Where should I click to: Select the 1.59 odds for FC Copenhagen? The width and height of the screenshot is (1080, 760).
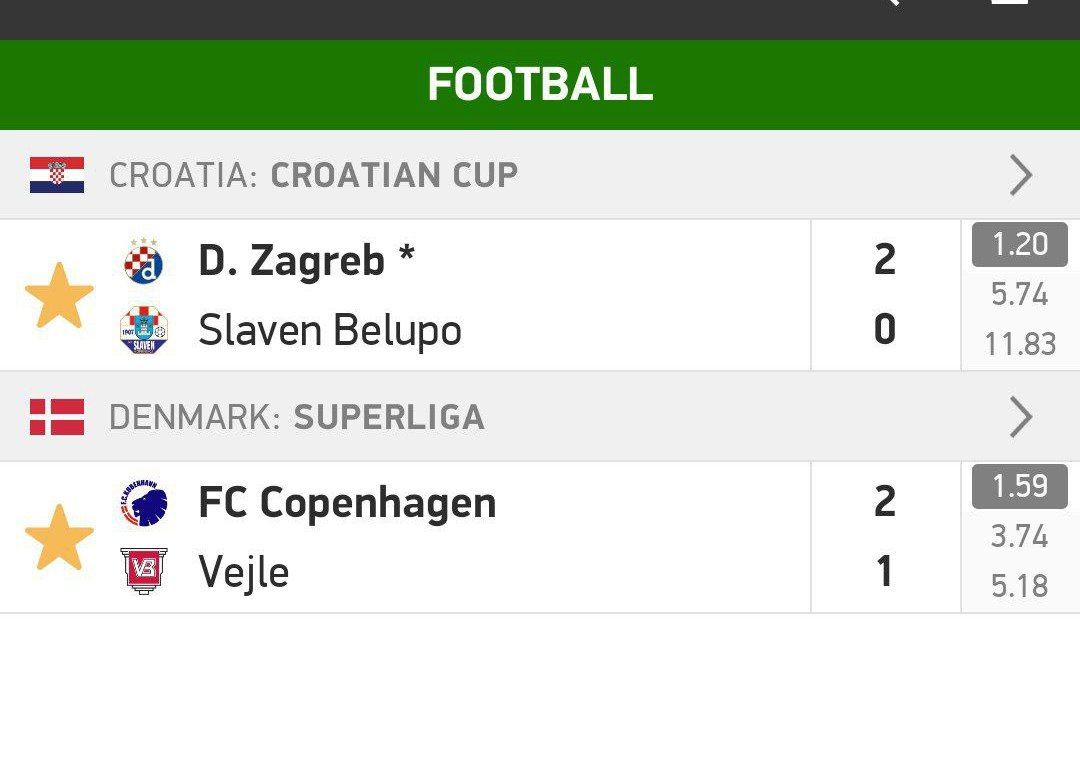click(1019, 487)
